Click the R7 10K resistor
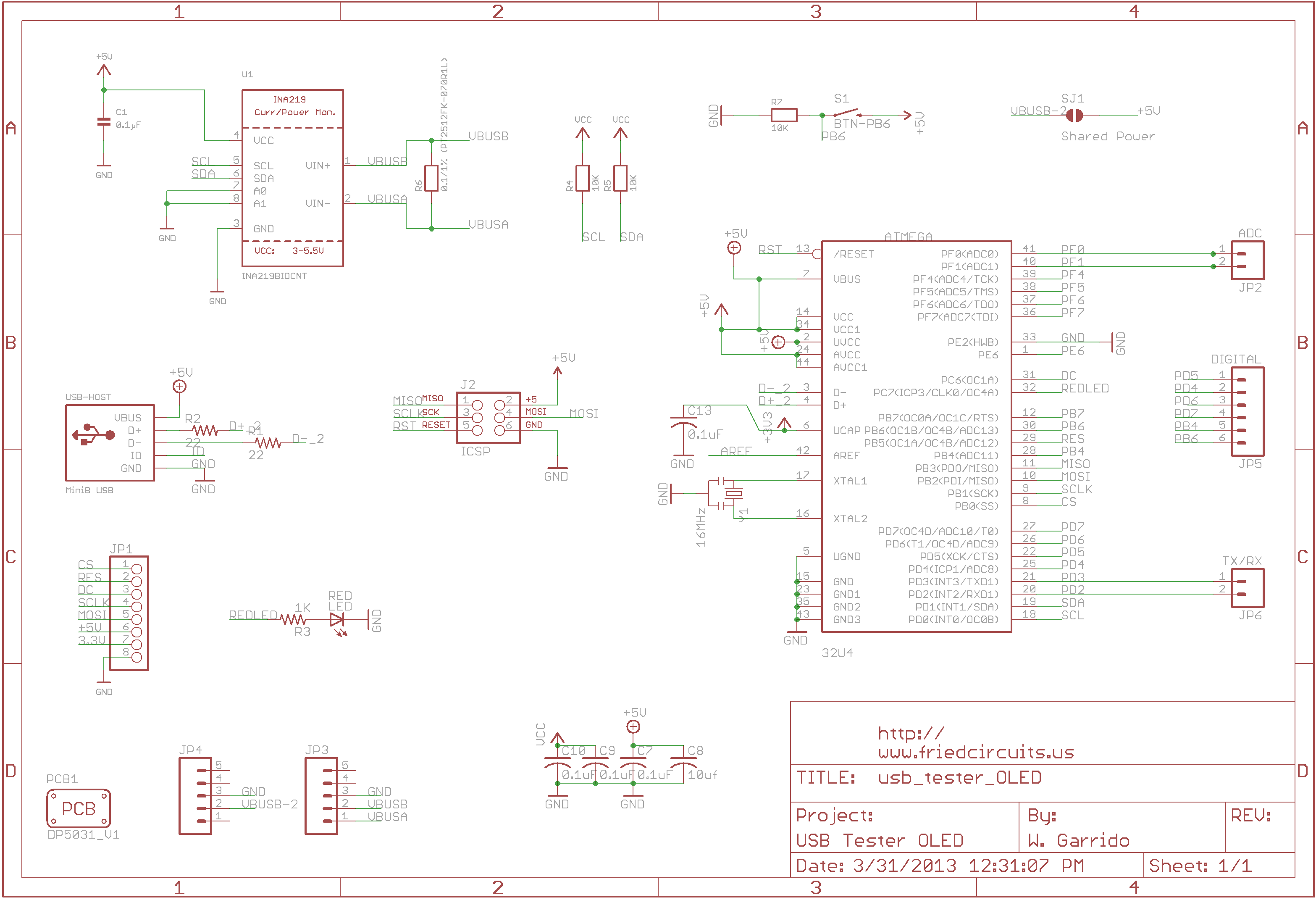This screenshot has height=900, width=1316. coord(784,116)
